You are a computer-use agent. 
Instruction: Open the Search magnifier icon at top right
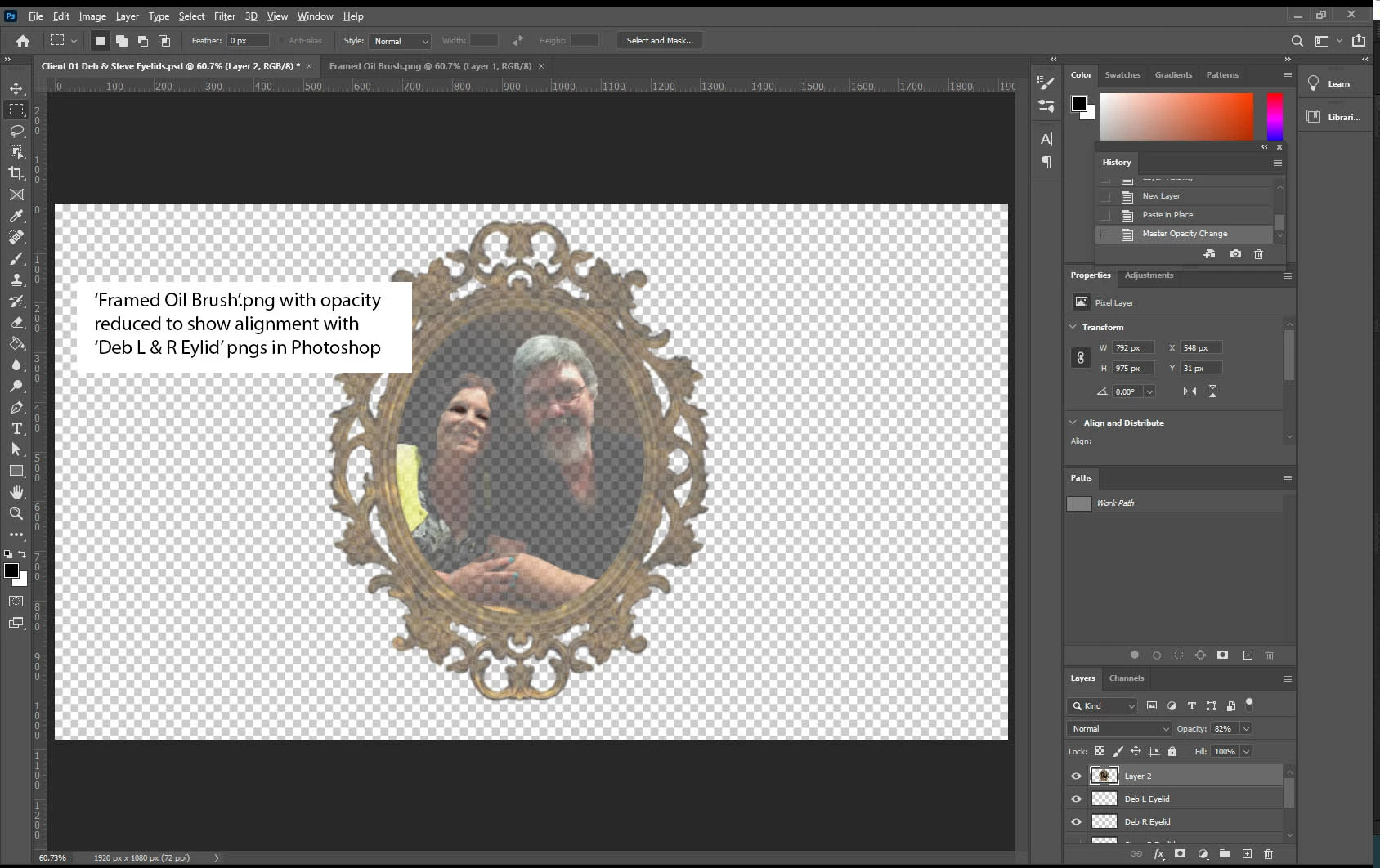pos(1297,40)
